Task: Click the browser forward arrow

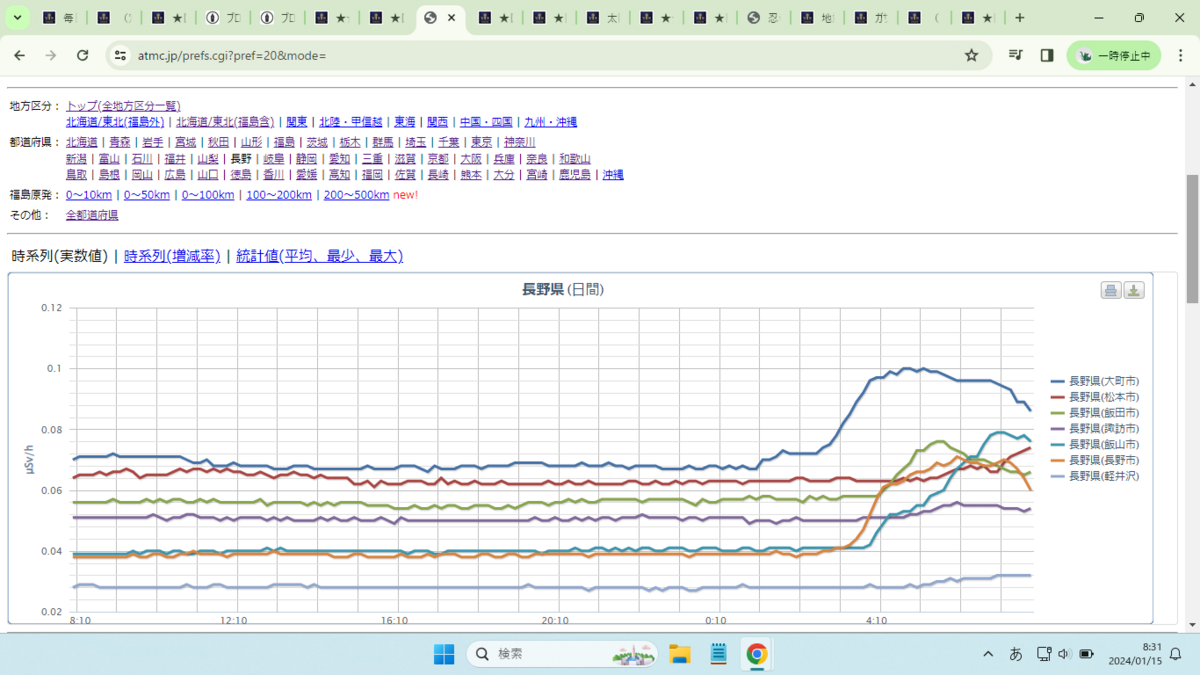Action: (51, 56)
